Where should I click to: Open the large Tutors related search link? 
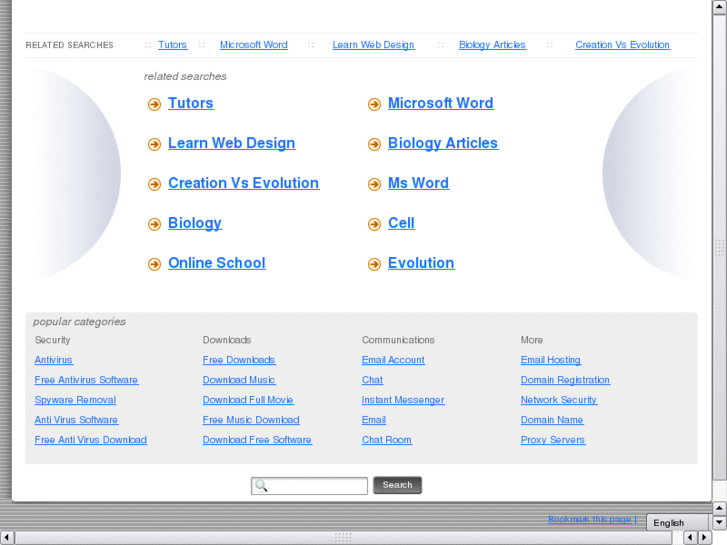(191, 103)
